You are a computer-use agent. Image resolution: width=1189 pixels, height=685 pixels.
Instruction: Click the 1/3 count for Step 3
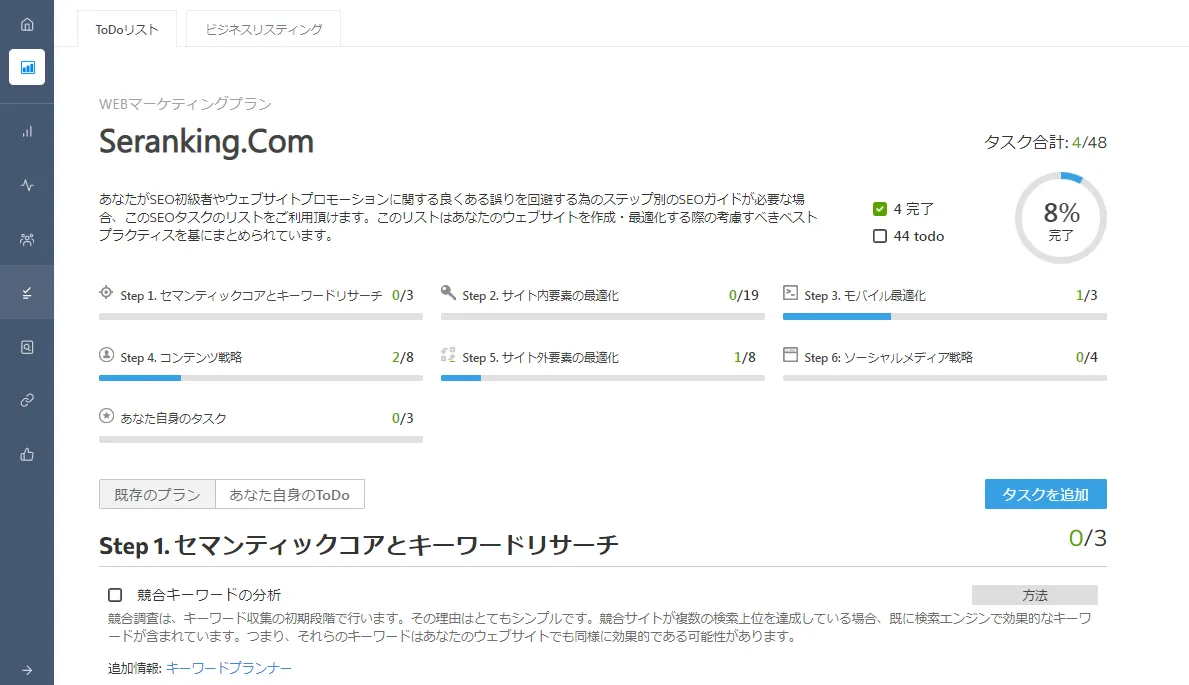click(1087, 295)
